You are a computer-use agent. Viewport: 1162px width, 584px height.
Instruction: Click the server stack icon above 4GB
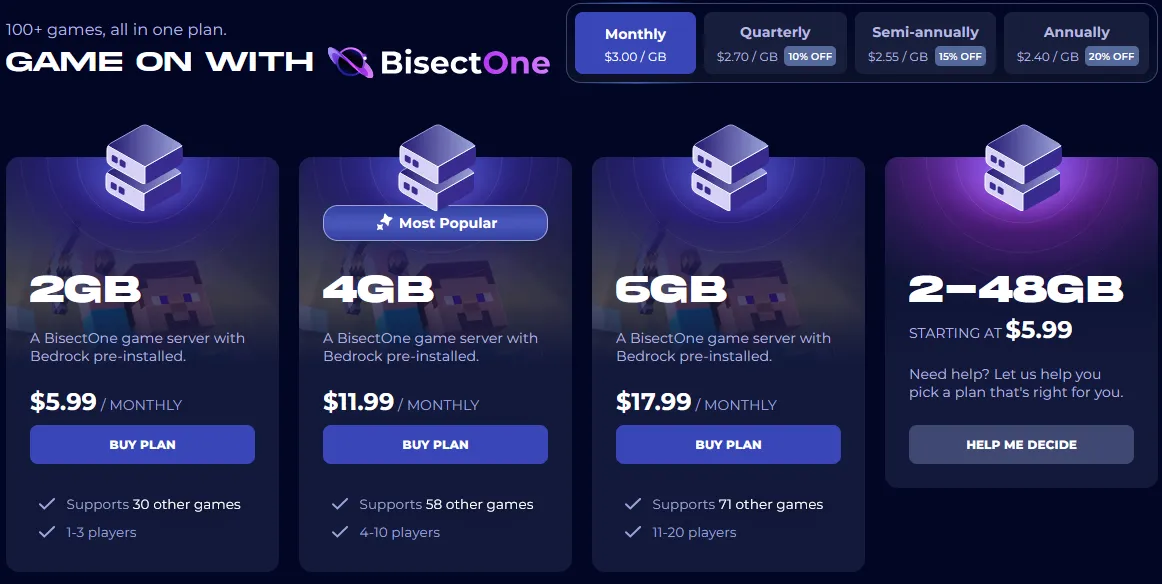[x=436, y=166]
